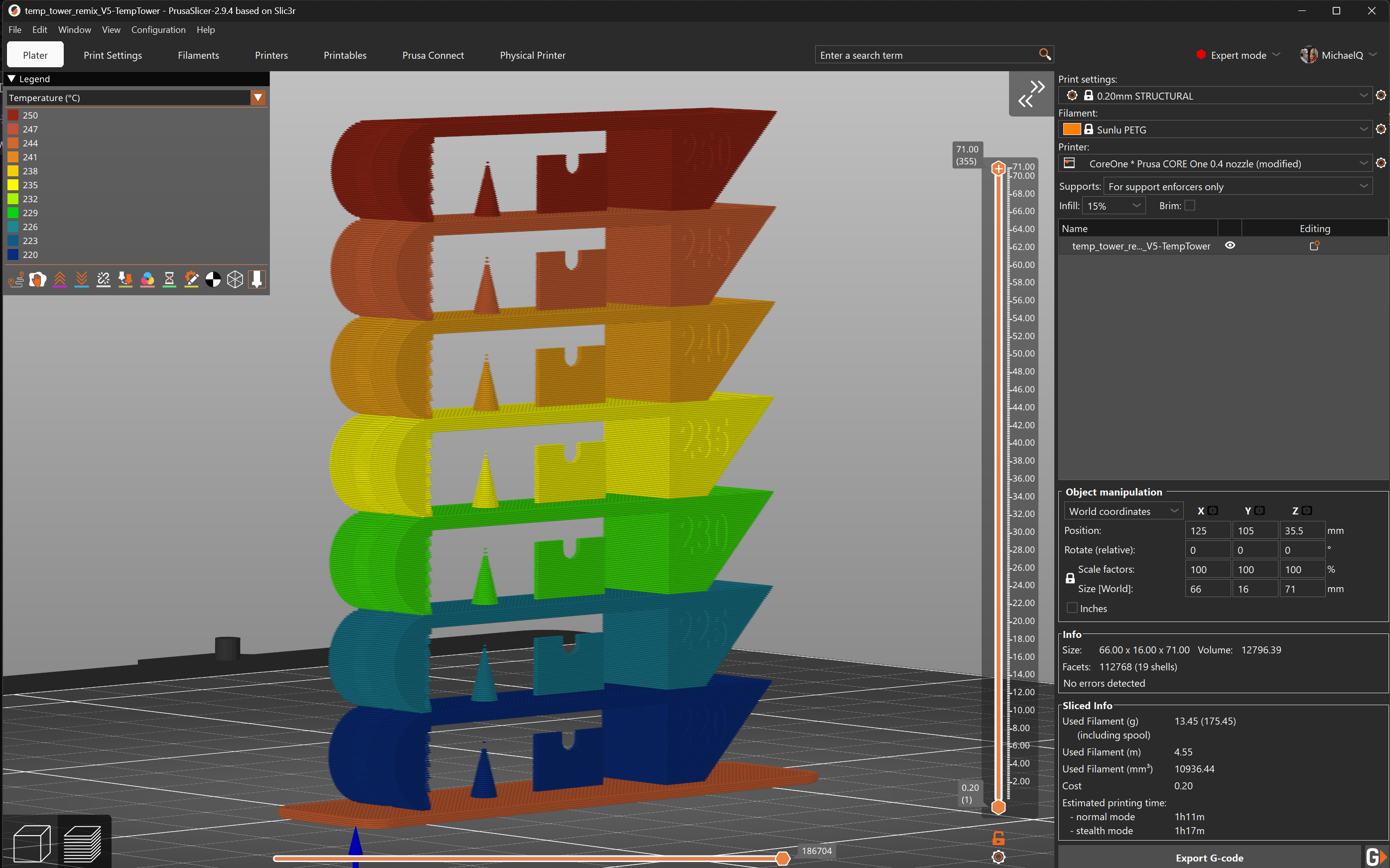The image size is (1390, 868).
Task: Open Expert mode selector
Action: tap(1239, 55)
